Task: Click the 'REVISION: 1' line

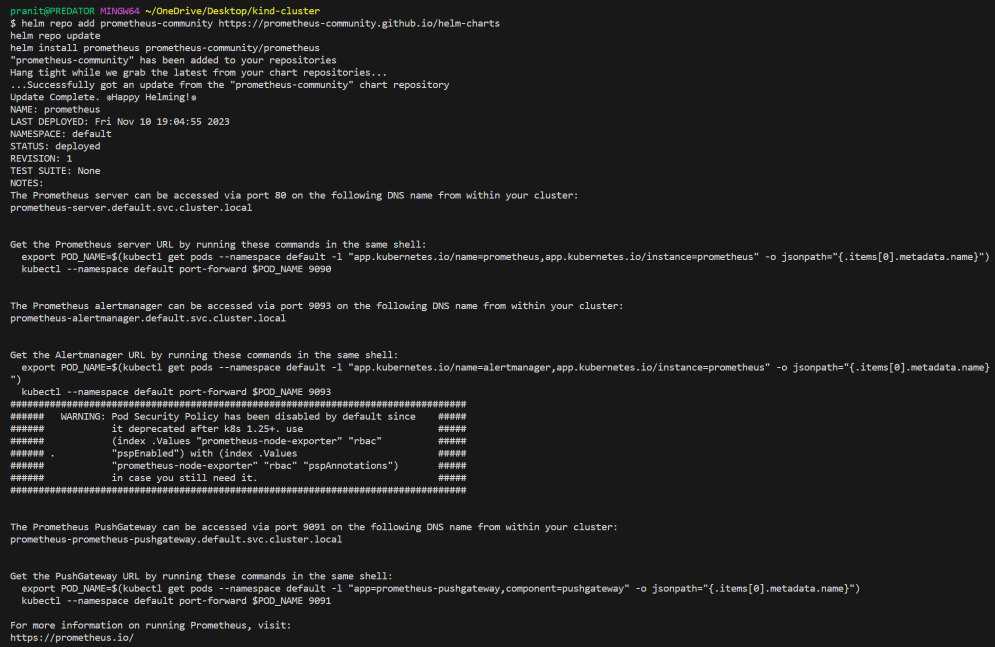Action: click(x=41, y=158)
